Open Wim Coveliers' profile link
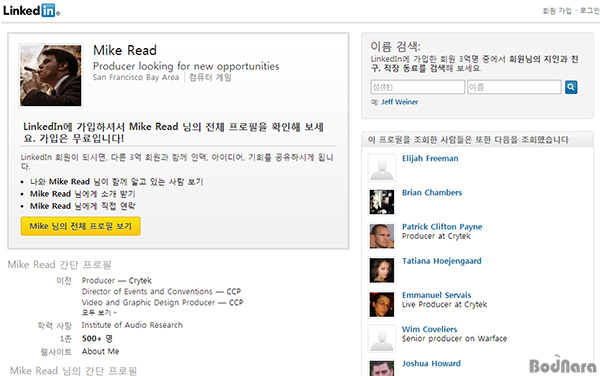Viewport: 600px width, 376px height. point(429,329)
